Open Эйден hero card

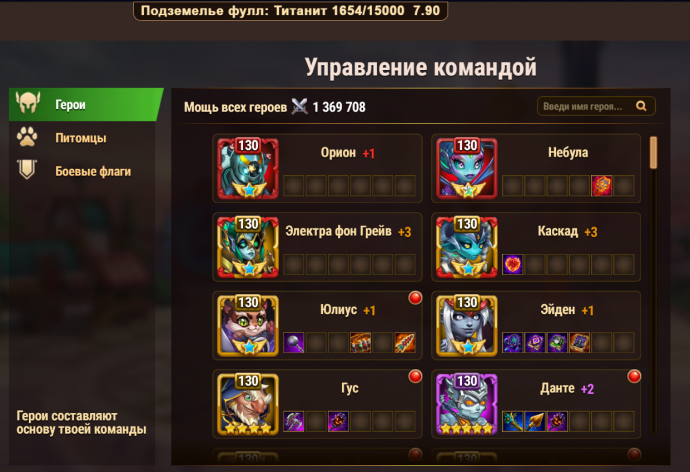(536, 326)
